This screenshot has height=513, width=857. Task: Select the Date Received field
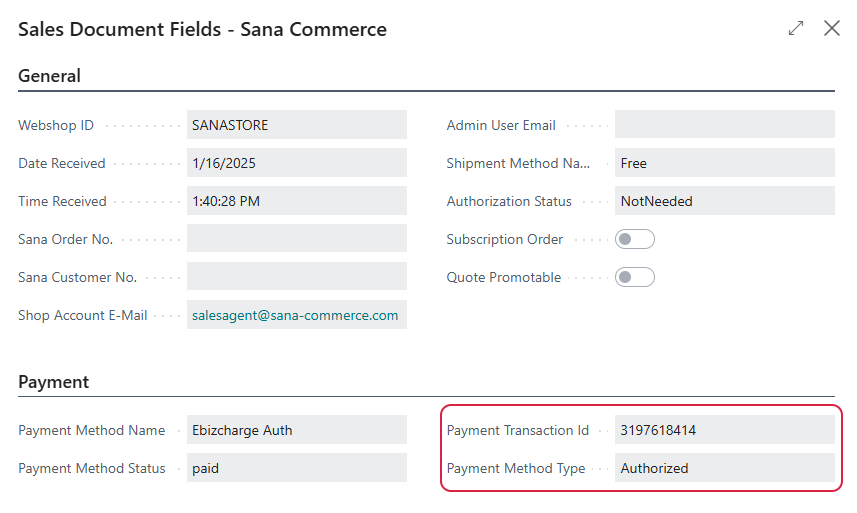pyautogui.click(x=297, y=163)
